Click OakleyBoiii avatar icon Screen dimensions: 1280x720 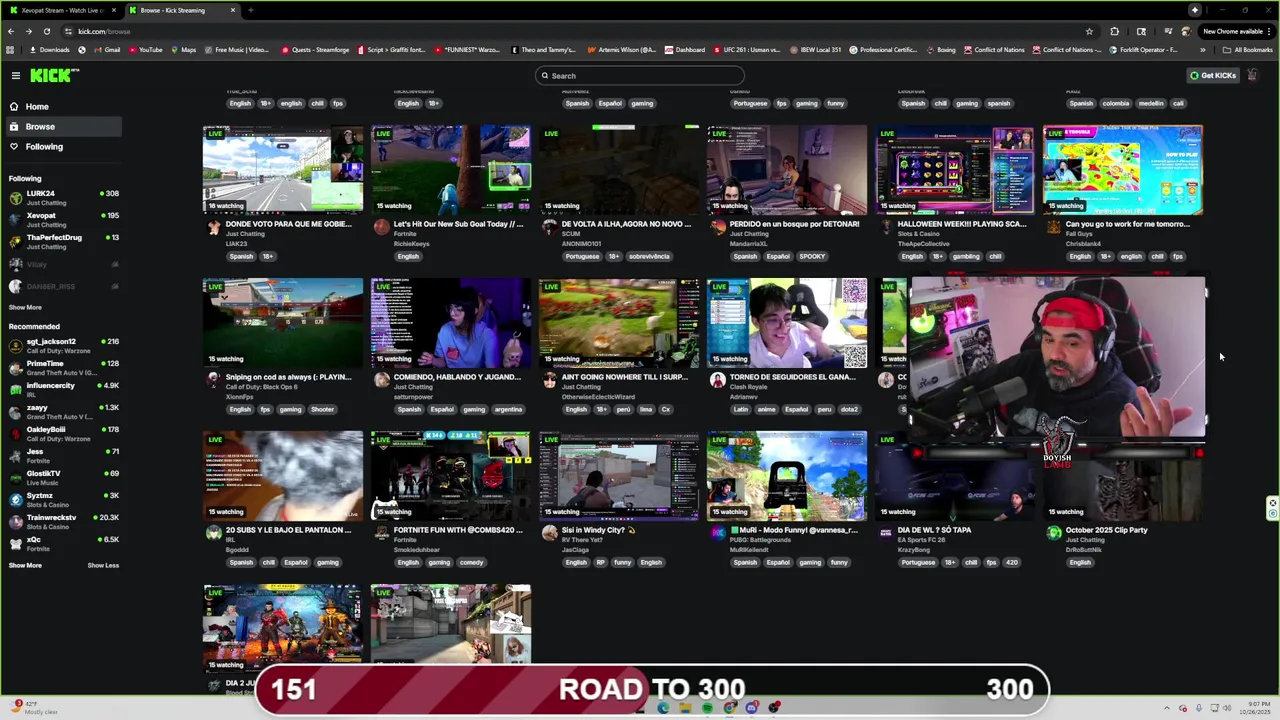(16, 433)
